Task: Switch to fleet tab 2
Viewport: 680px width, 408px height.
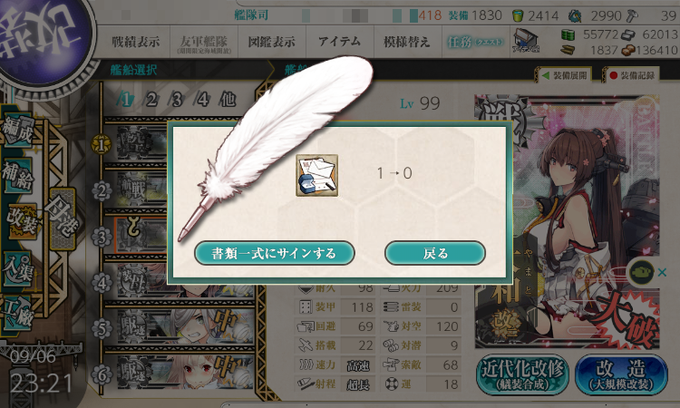Action: pyautogui.click(x=151, y=100)
